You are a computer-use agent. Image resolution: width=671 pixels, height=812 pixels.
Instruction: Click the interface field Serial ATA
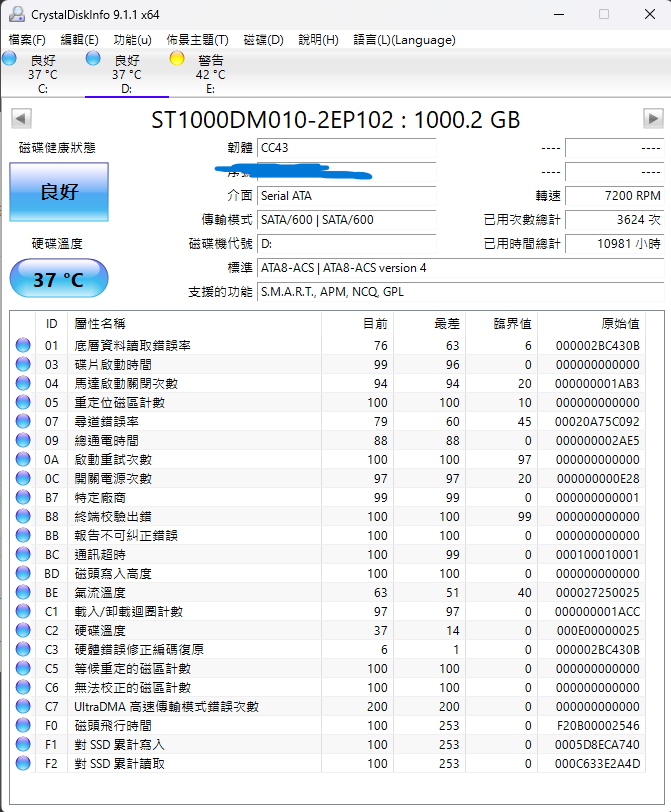coord(346,196)
